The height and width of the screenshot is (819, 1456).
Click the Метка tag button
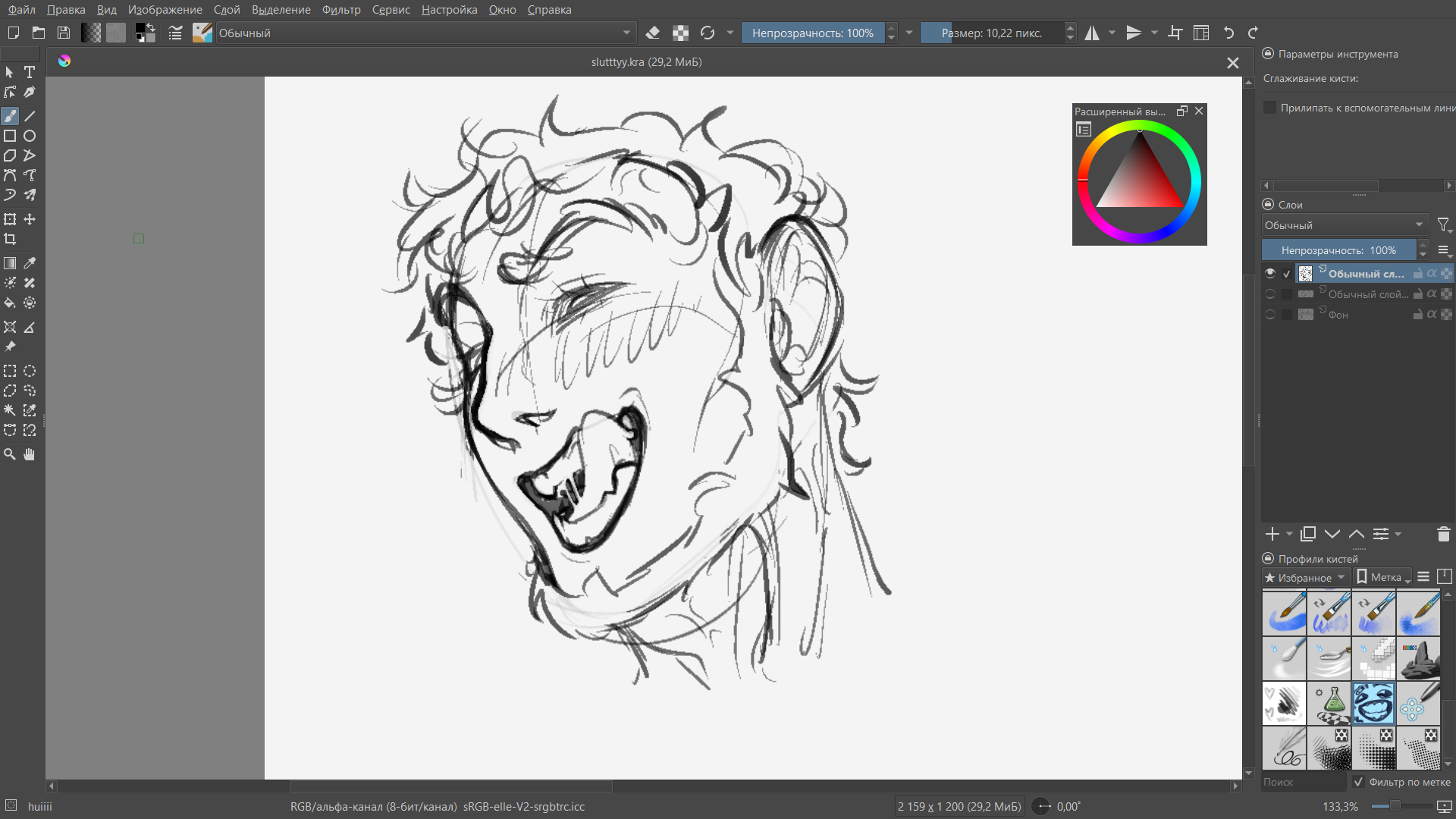1383,577
